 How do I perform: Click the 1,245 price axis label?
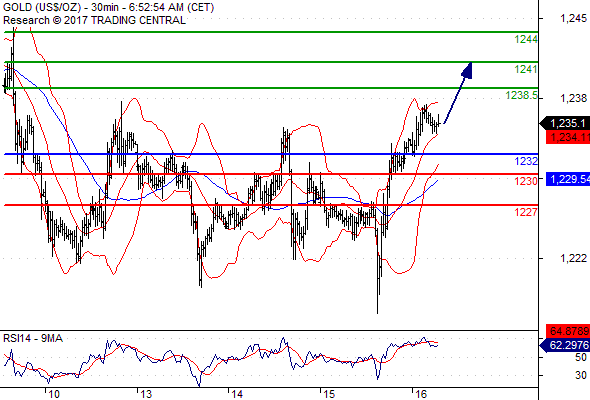(573, 18)
